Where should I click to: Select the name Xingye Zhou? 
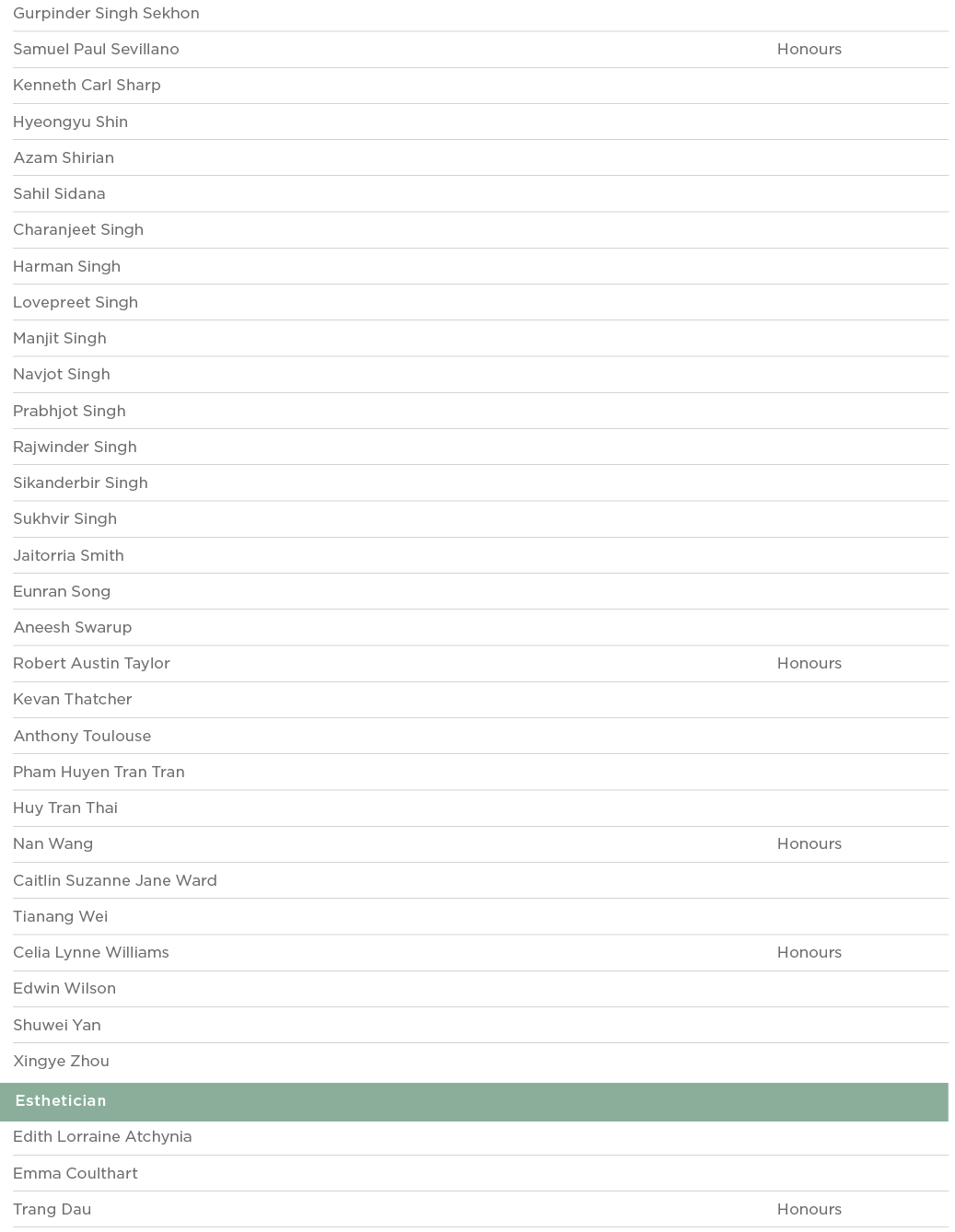click(x=61, y=1061)
